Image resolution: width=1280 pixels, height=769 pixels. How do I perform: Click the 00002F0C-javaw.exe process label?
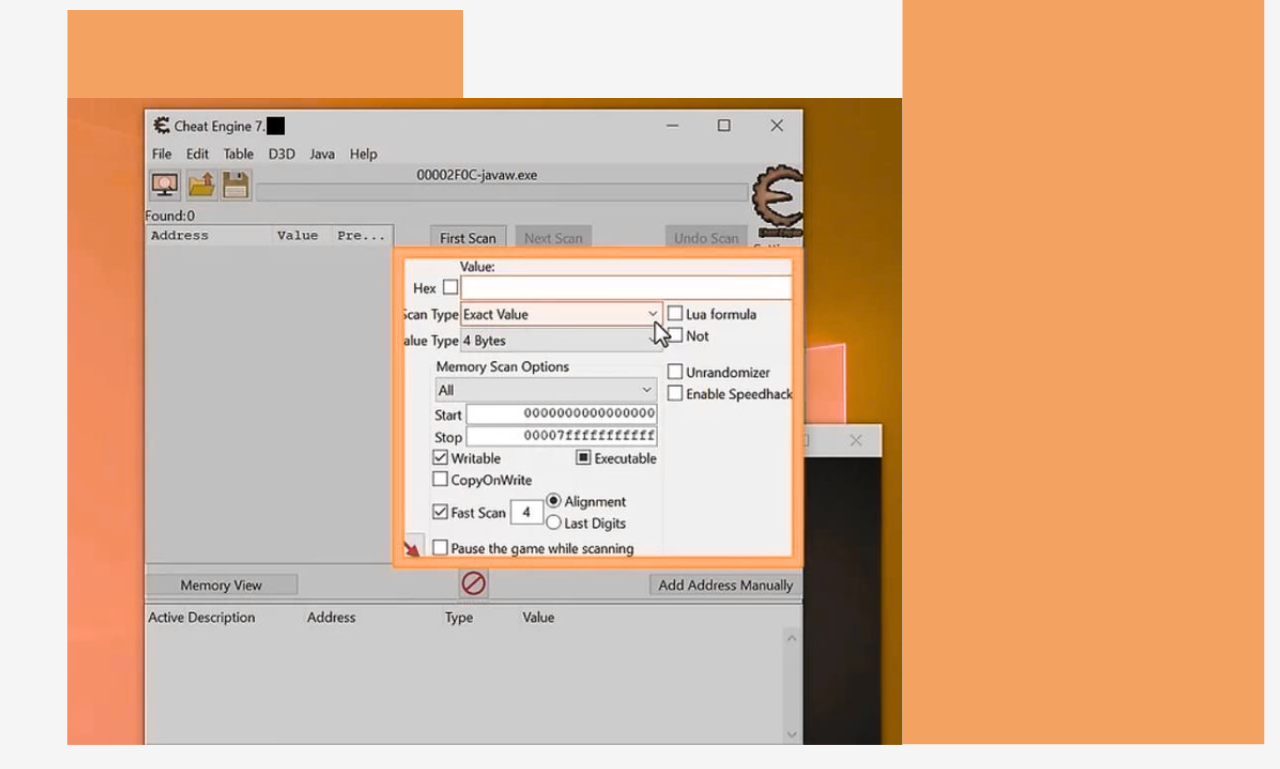pyautogui.click(x=477, y=174)
